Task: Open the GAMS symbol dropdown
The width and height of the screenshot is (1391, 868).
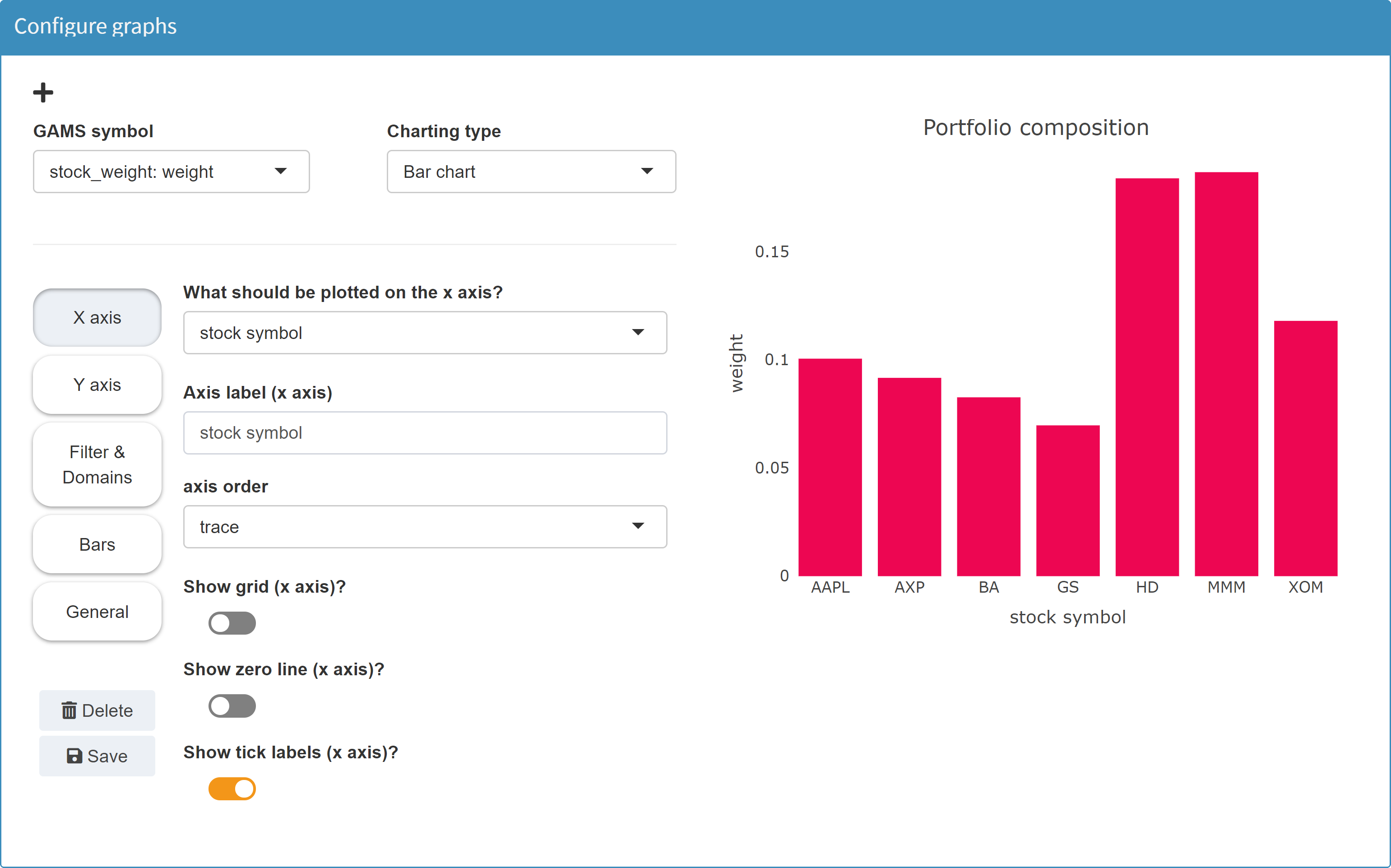Action: pos(171,171)
